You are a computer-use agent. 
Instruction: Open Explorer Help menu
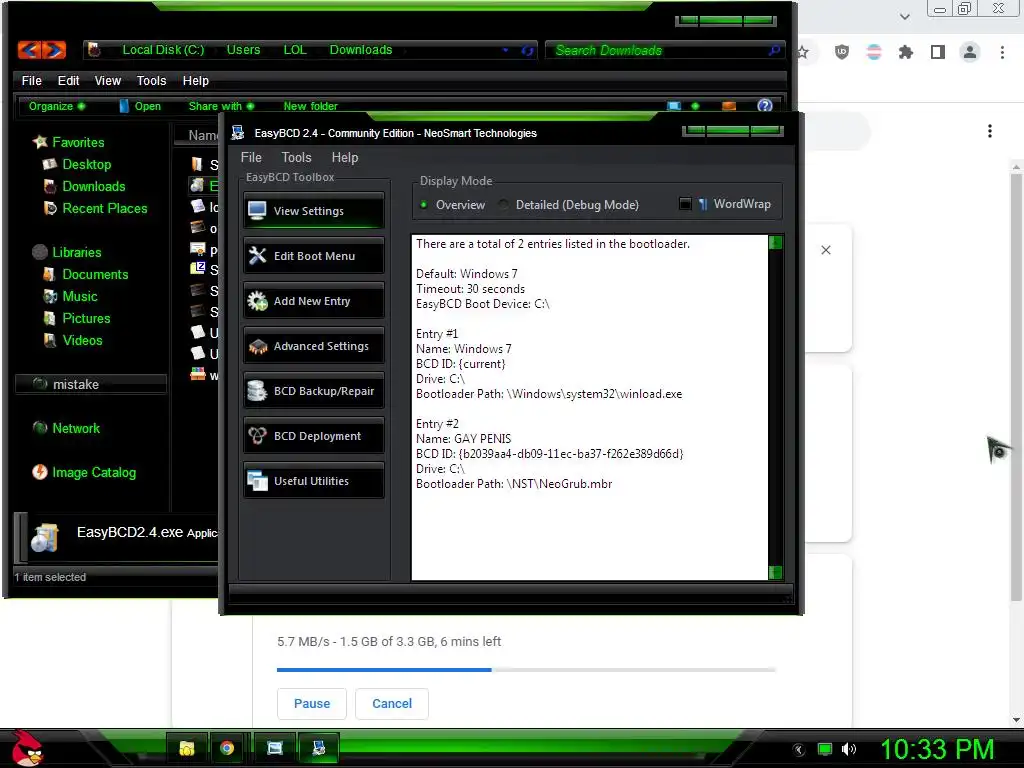click(x=195, y=80)
